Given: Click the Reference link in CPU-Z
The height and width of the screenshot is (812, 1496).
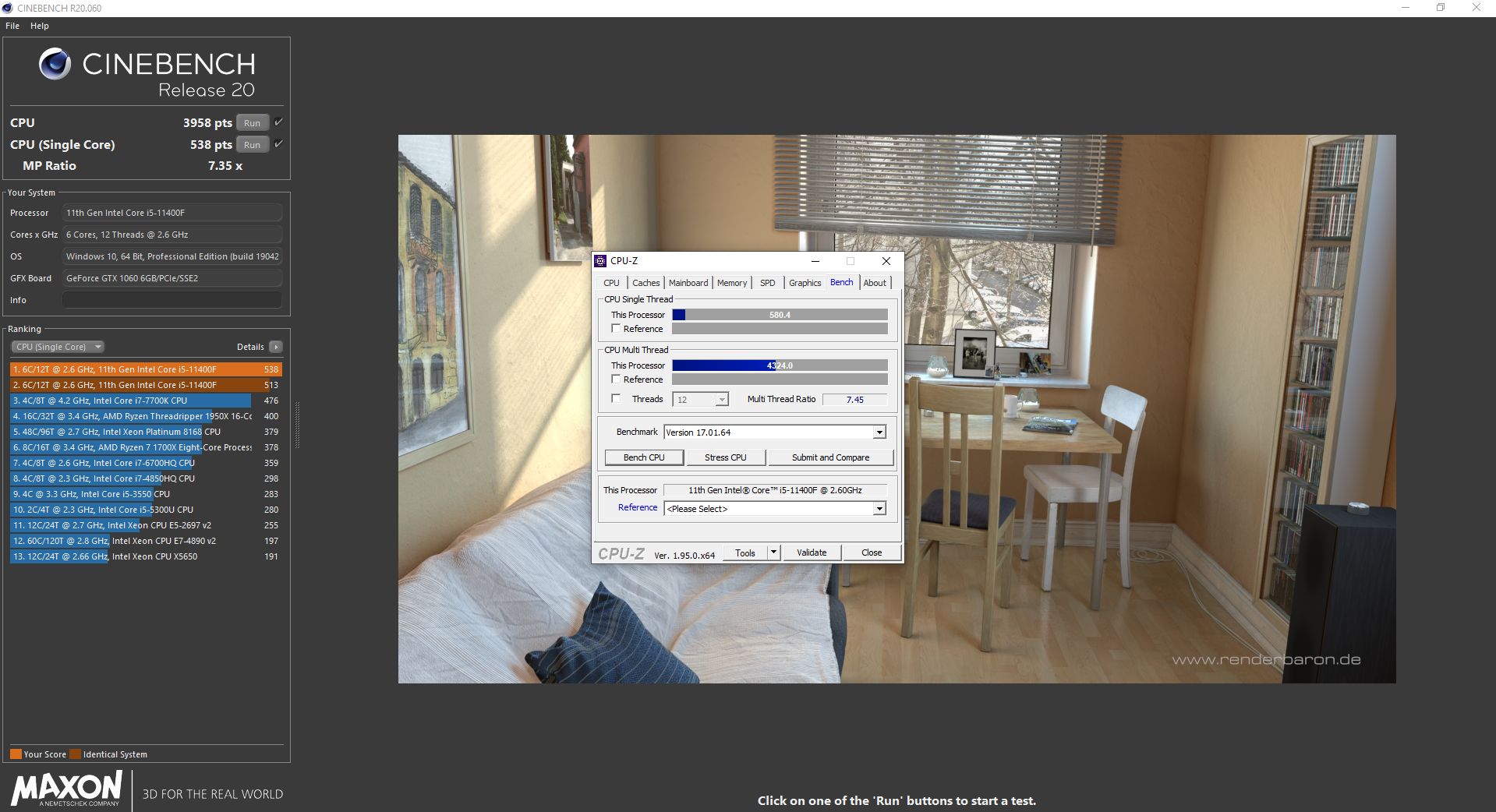Looking at the screenshot, I should (x=638, y=507).
